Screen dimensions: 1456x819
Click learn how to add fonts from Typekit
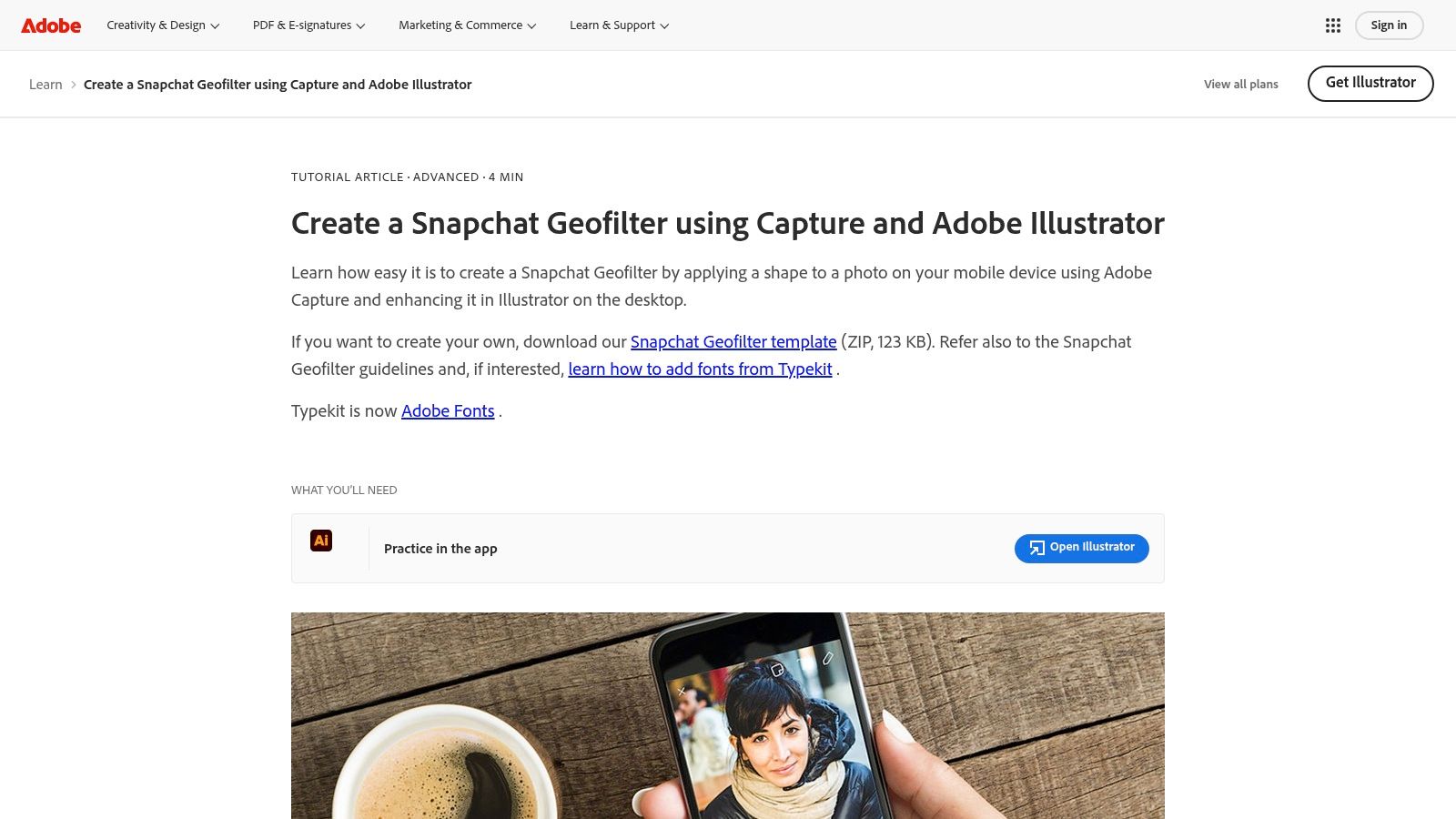point(700,369)
